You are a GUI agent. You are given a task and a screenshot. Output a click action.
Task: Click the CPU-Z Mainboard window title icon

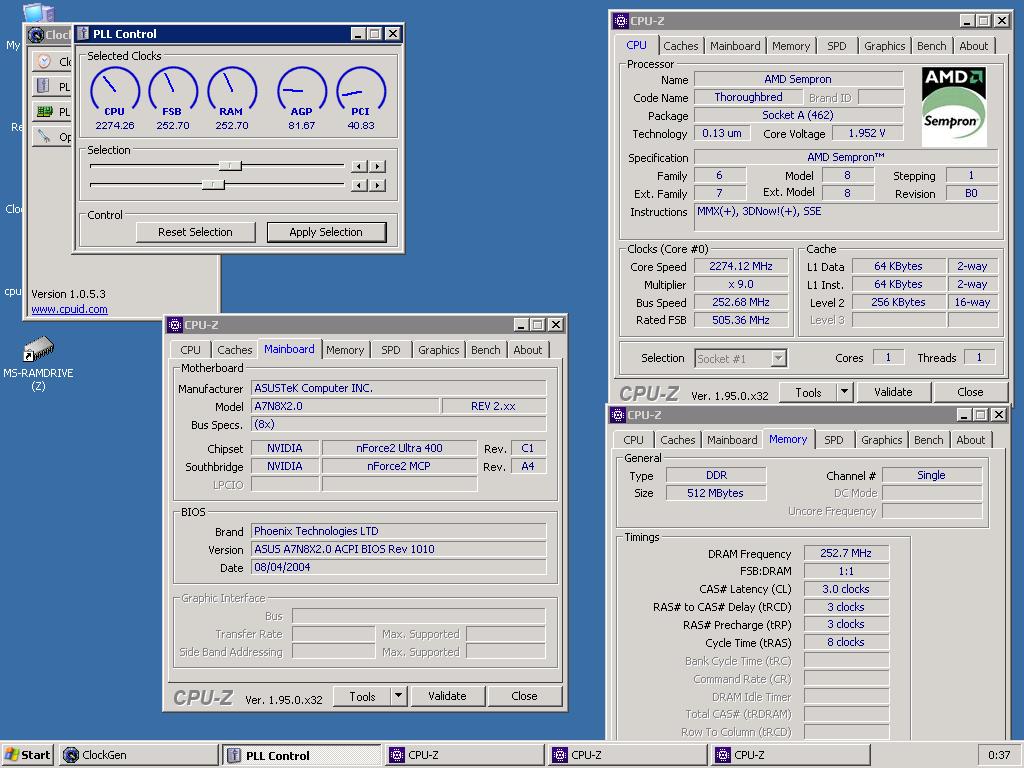pos(174,325)
